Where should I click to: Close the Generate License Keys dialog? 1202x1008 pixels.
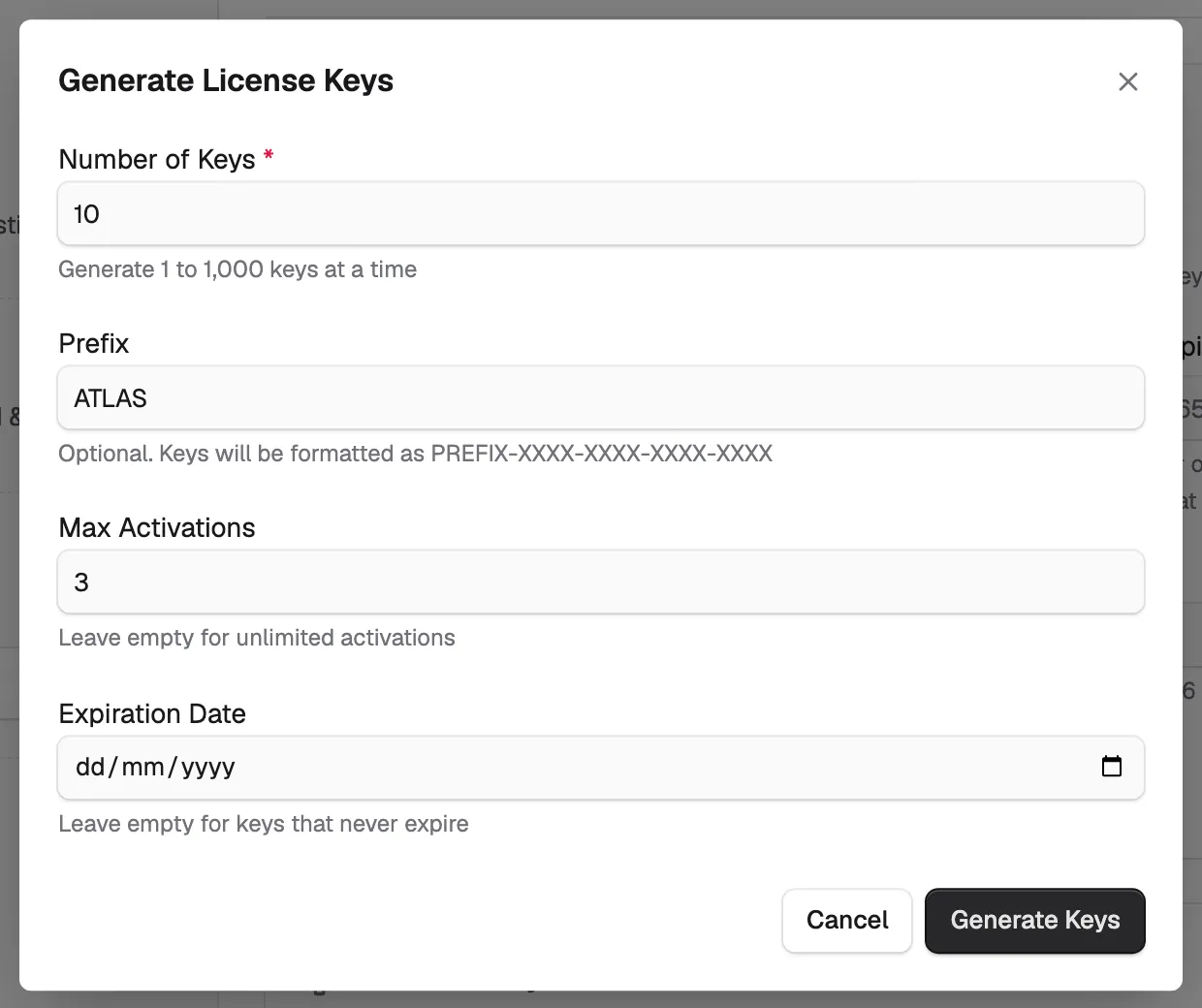(x=1127, y=81)
